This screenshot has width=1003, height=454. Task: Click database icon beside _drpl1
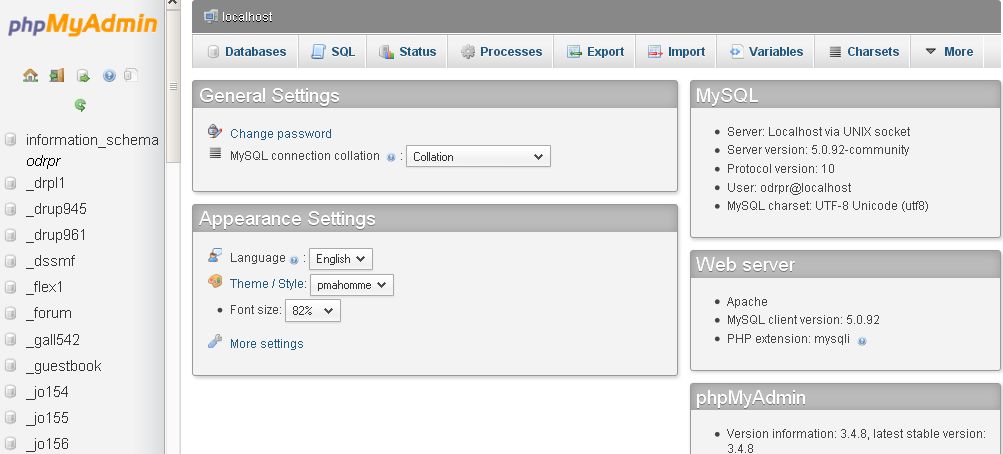coord(10,184)
